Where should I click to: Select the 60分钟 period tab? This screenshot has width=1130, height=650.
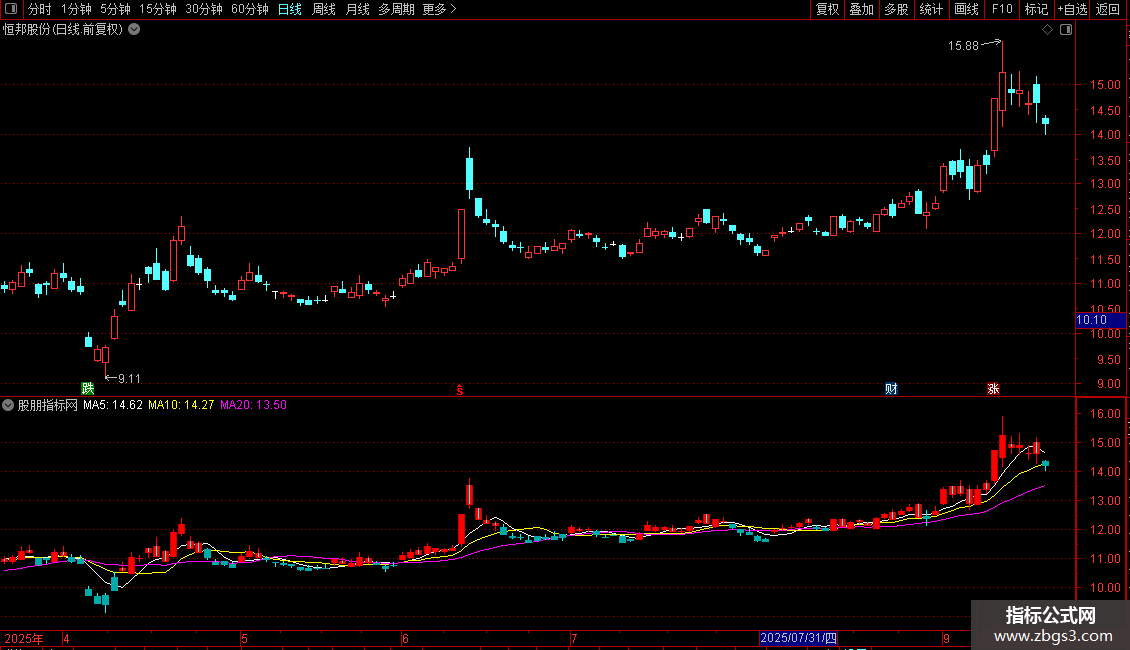(x=250, y=9)
